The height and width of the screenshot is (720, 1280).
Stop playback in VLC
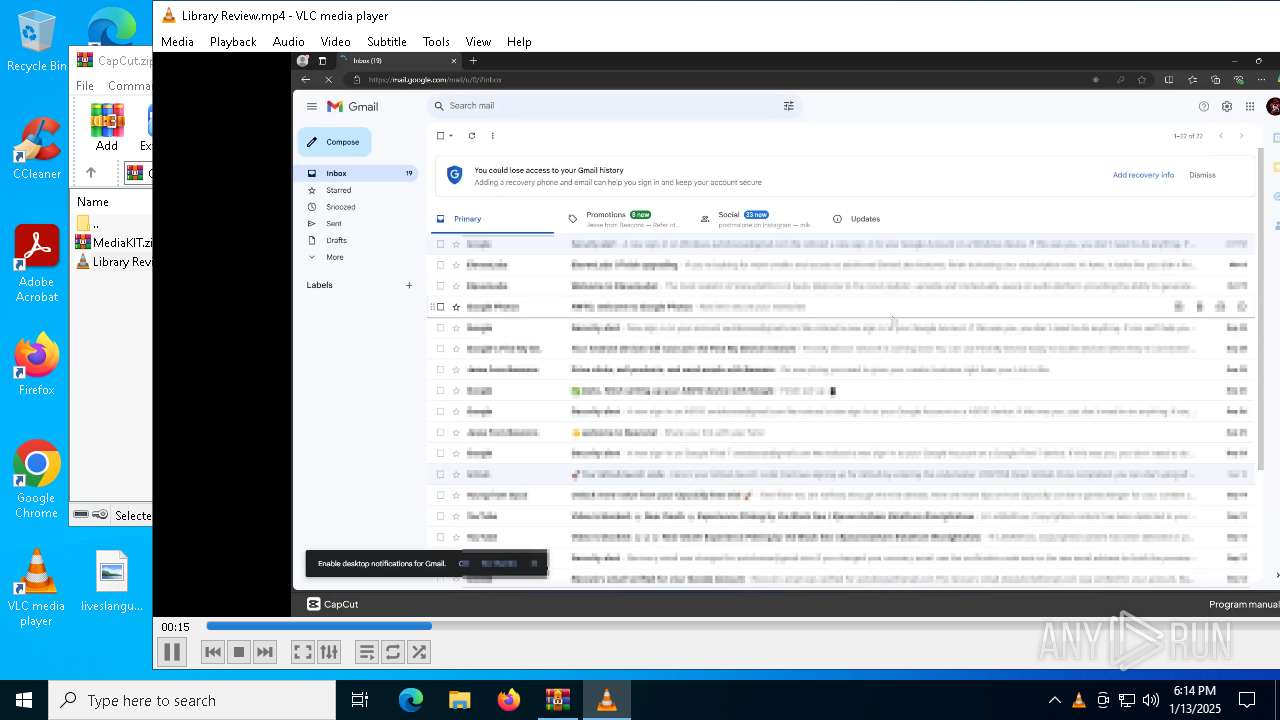(x=239, y=652)
